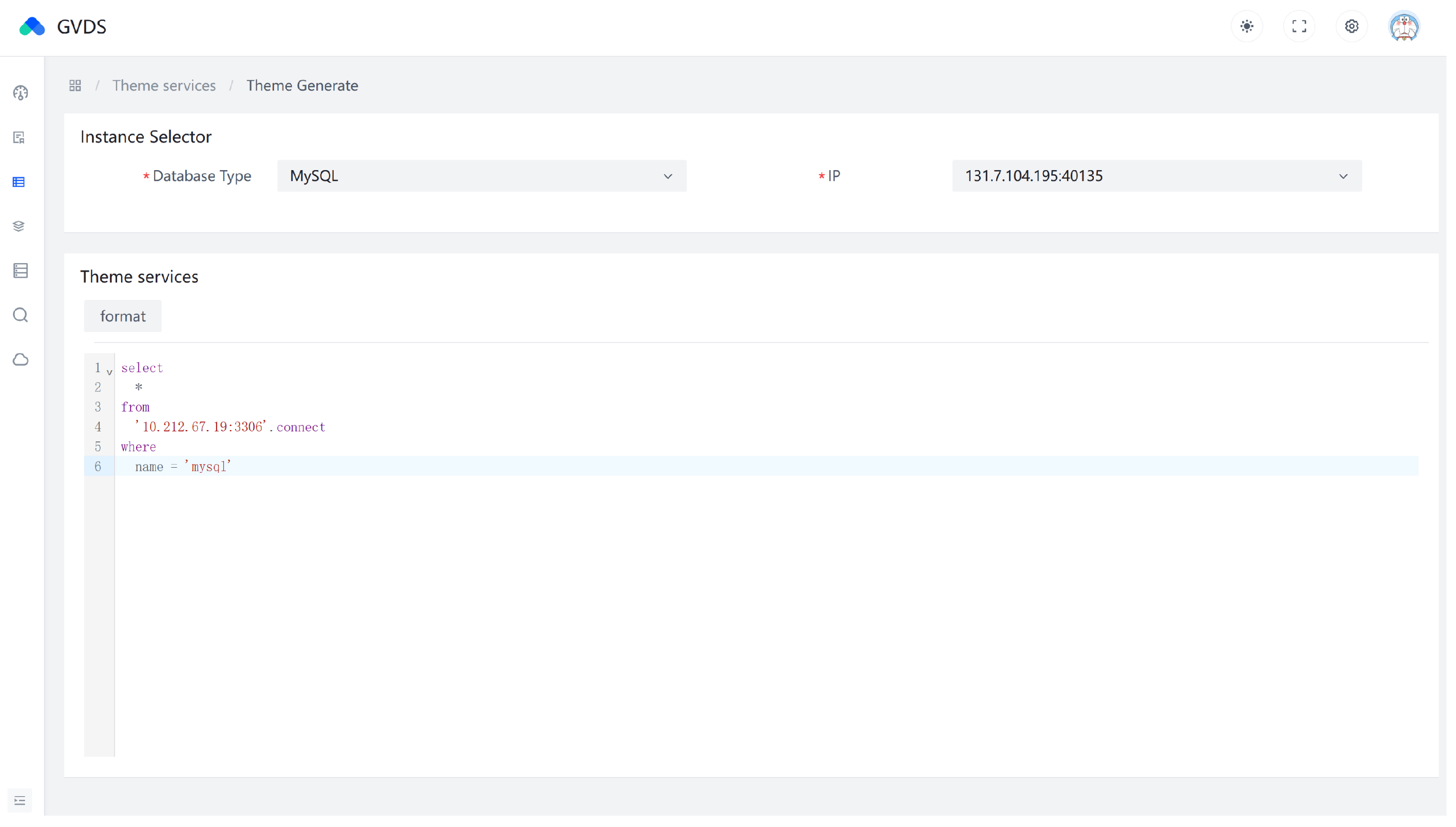Open settings gear in top bar
1456x827 pixels.
[x=1352, y=26]
